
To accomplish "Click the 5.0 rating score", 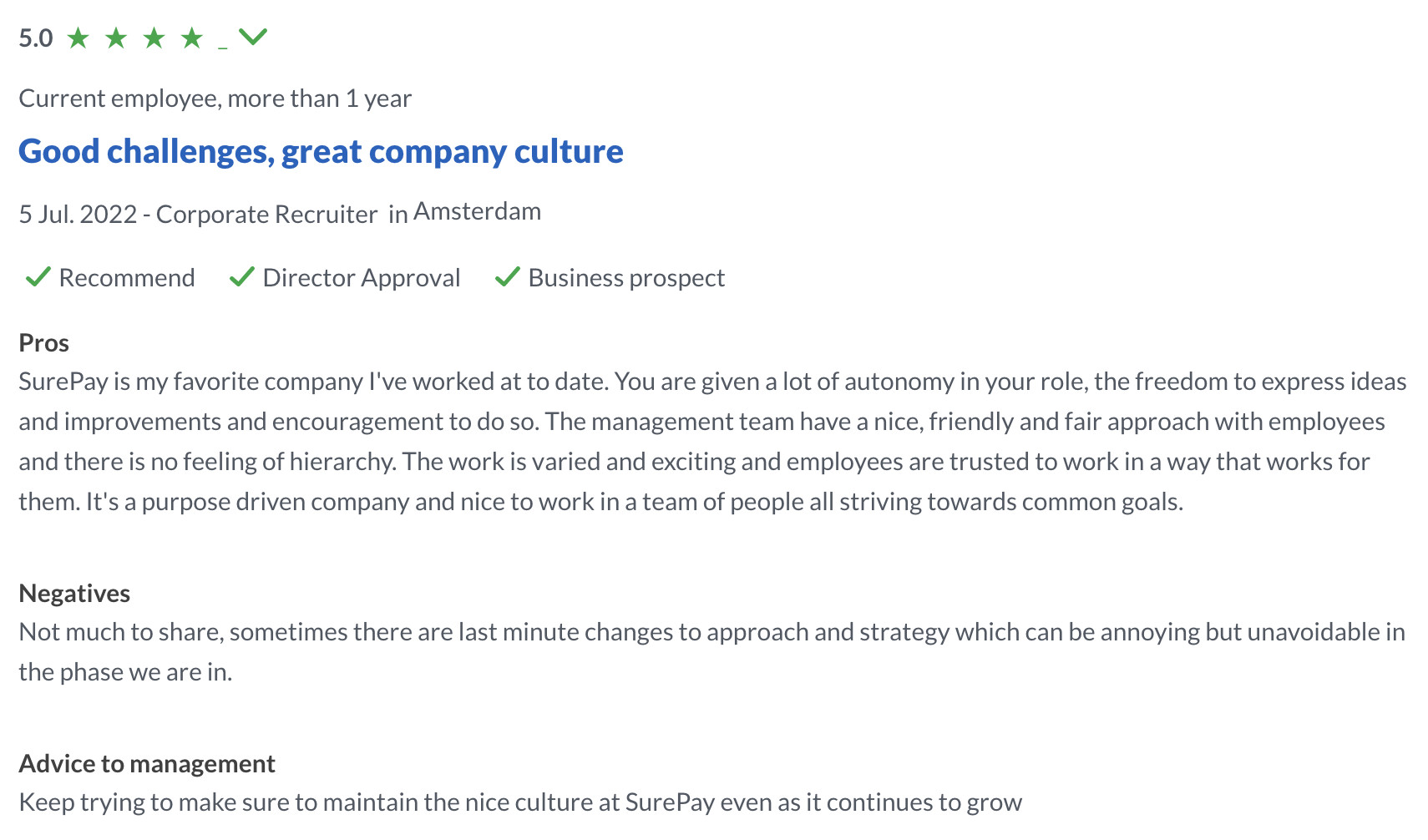I will (x=36, y=38).
